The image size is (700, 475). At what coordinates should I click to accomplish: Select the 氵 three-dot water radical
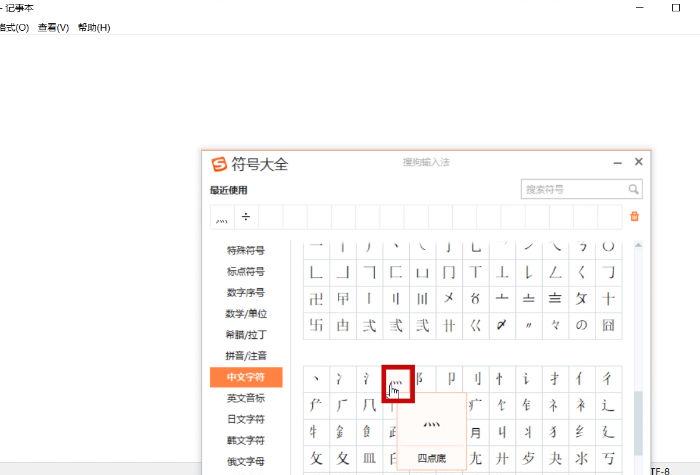point(369,379)
